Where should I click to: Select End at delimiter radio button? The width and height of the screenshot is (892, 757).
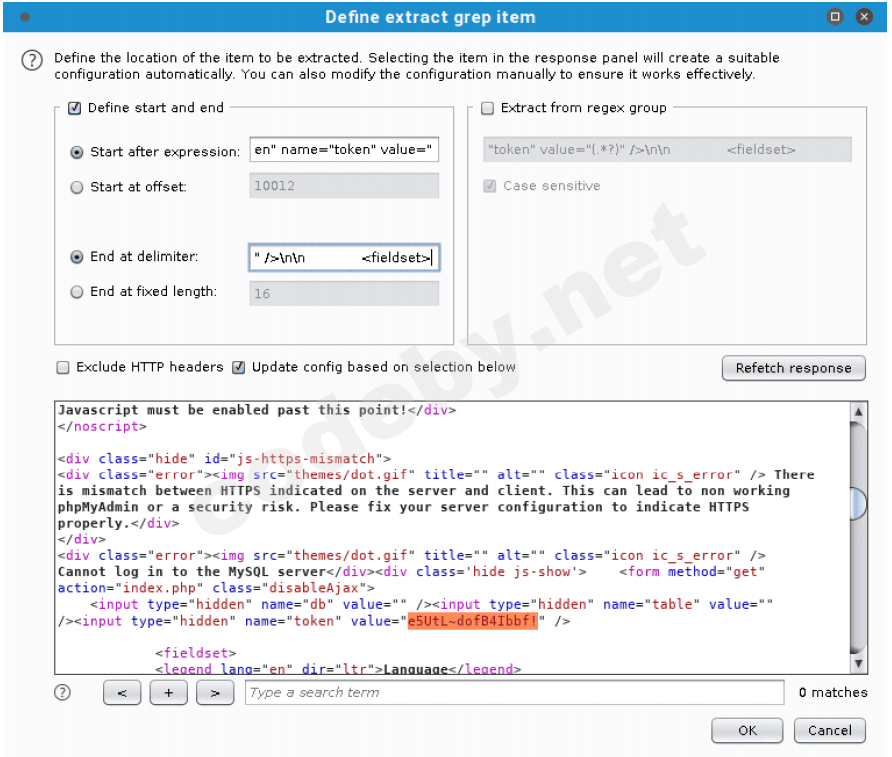[x=76, y=257]
